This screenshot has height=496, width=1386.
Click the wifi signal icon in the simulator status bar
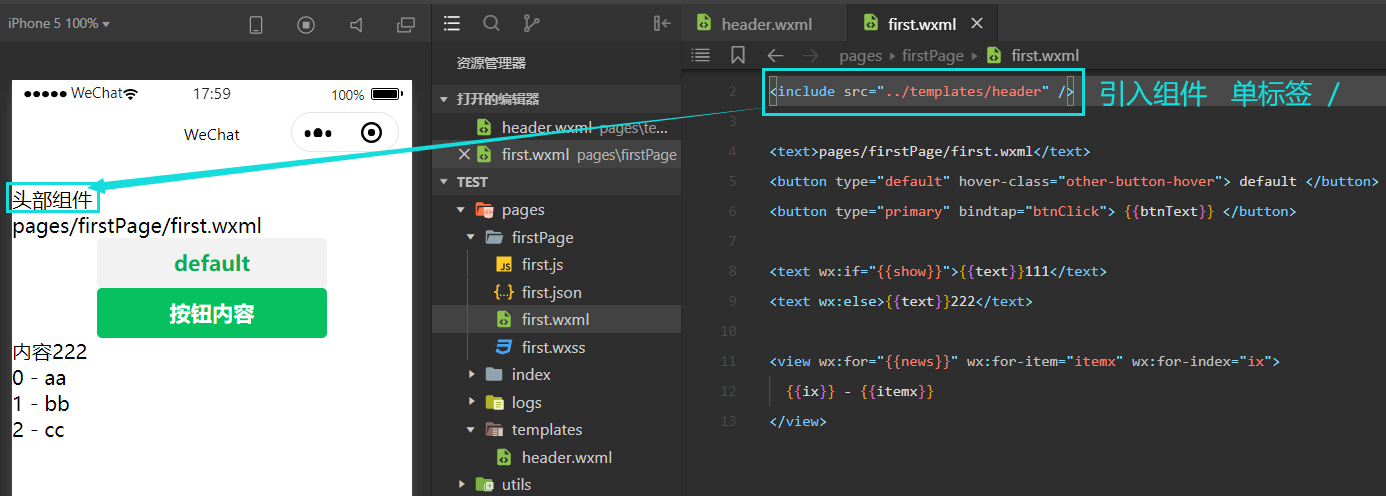131,94
